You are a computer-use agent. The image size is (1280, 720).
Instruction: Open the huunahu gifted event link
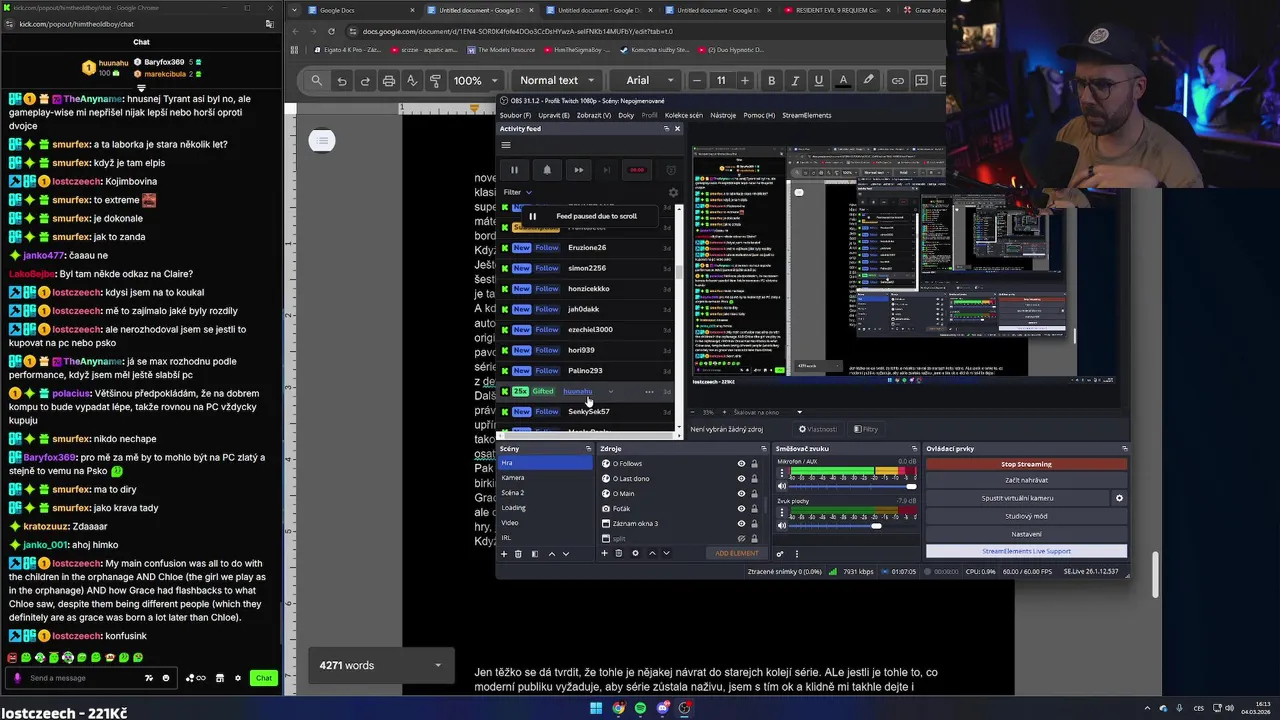coord(577,391)
